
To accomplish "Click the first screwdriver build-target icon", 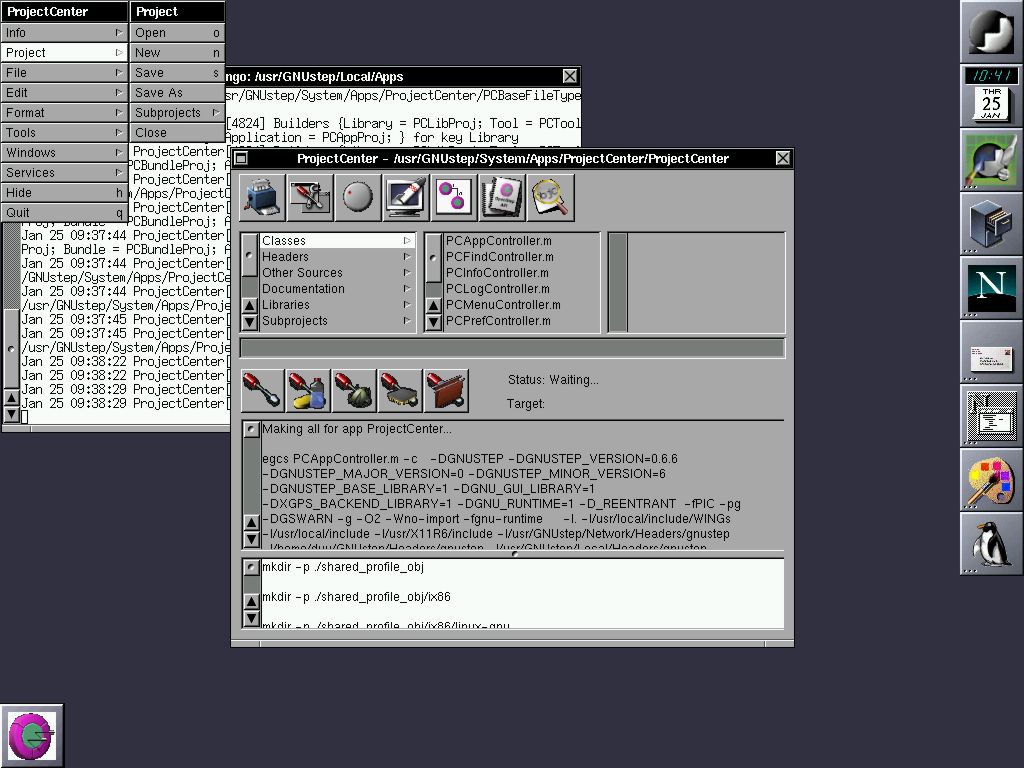I will [x=262, y=390].
